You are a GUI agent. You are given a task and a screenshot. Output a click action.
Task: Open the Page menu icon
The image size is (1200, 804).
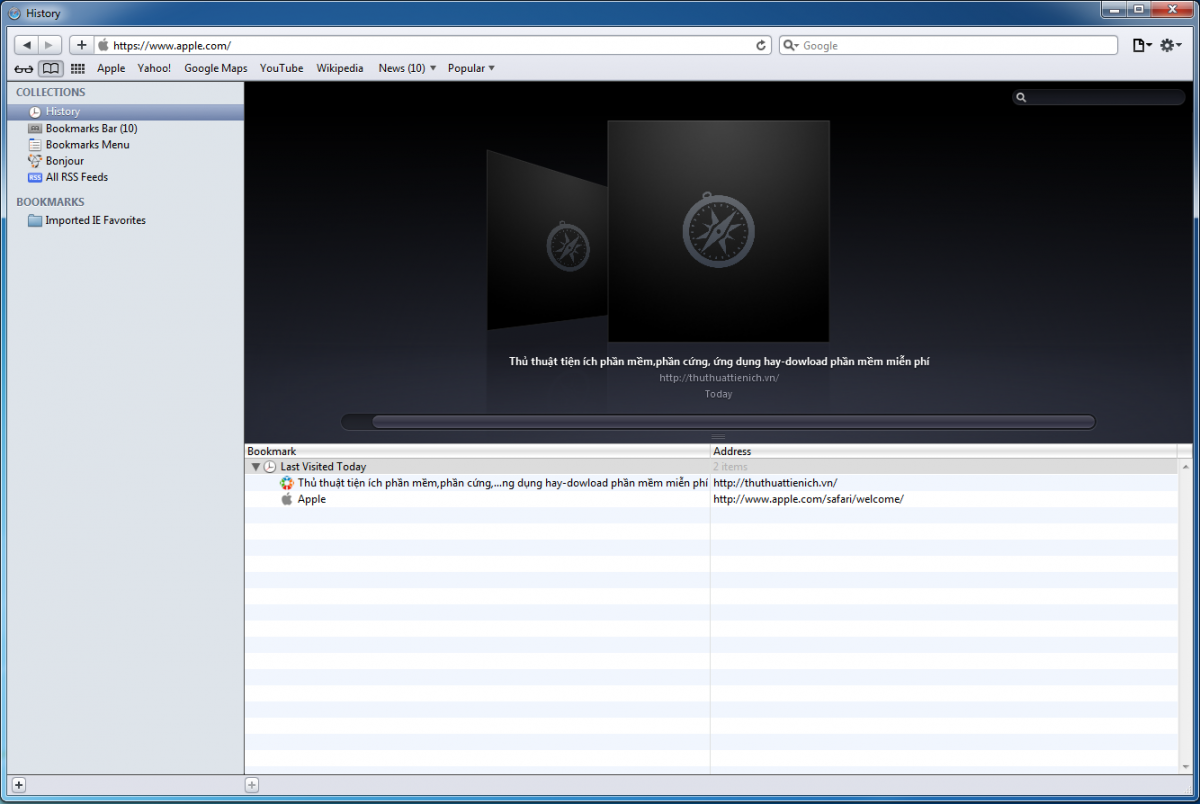[x=1141, y=45]
